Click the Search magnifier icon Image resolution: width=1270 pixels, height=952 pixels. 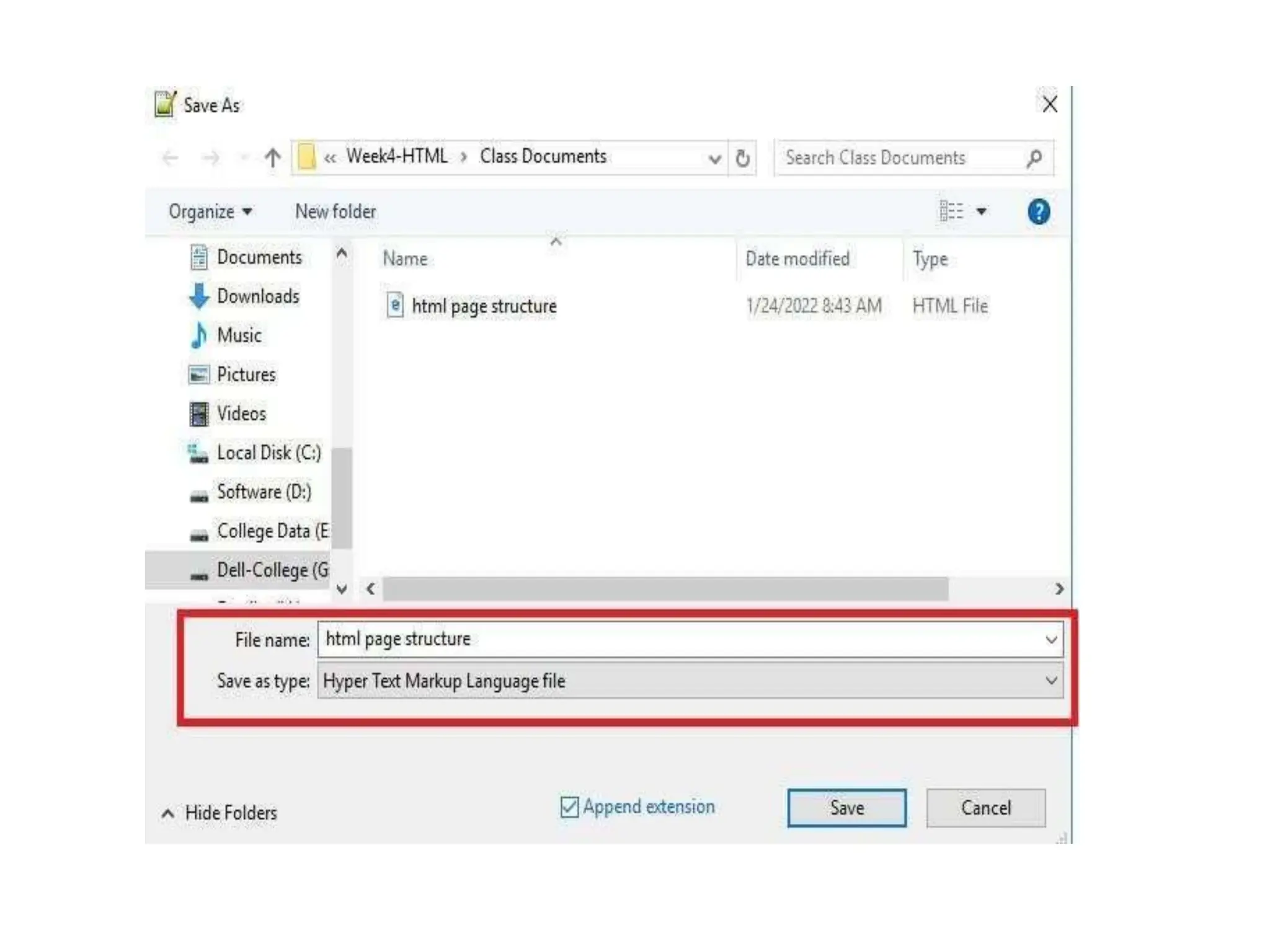(1034, 158)
